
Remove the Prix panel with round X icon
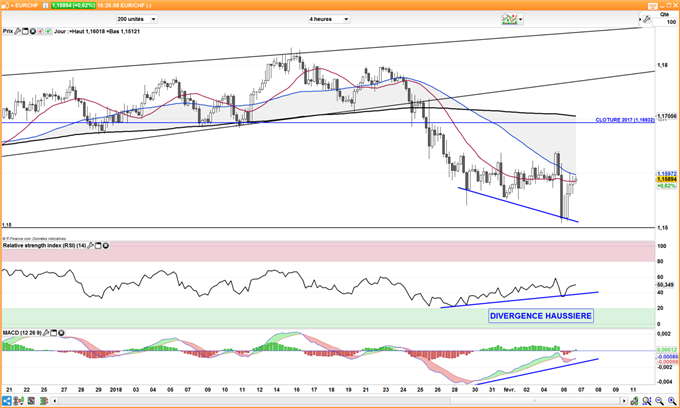click(x=33, y=31)
